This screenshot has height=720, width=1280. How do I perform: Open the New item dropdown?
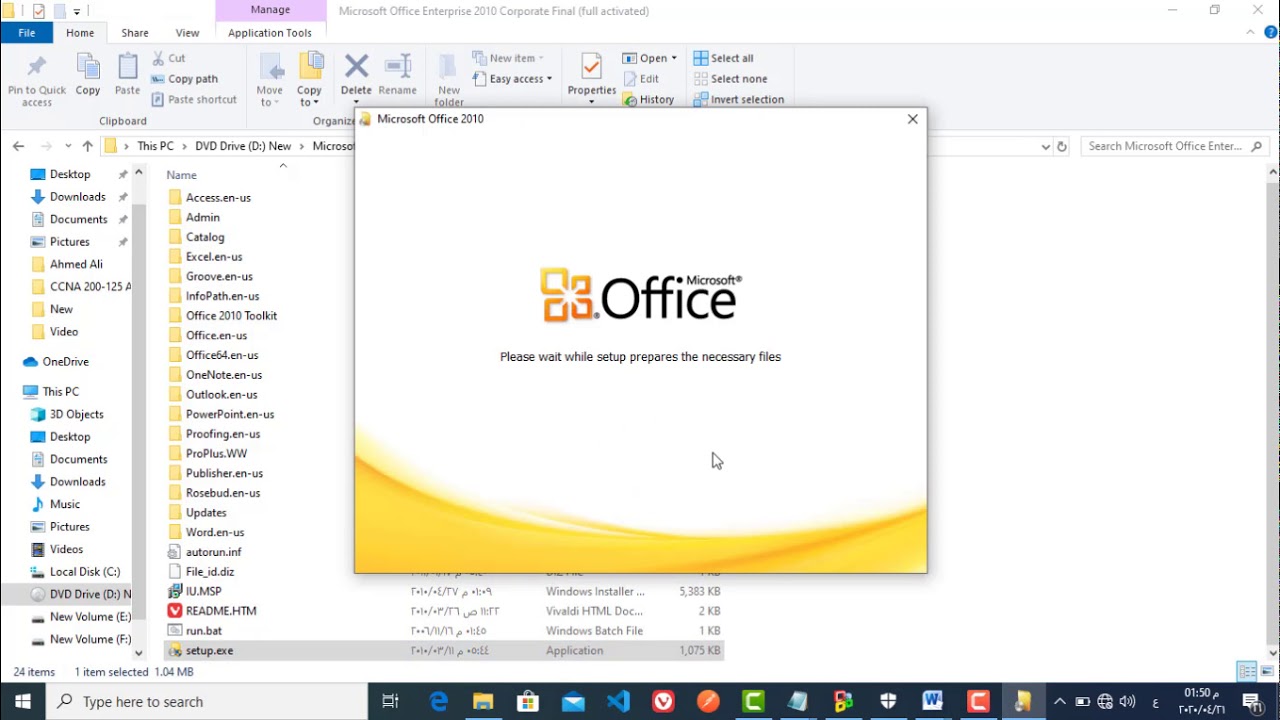pos(508,58)
